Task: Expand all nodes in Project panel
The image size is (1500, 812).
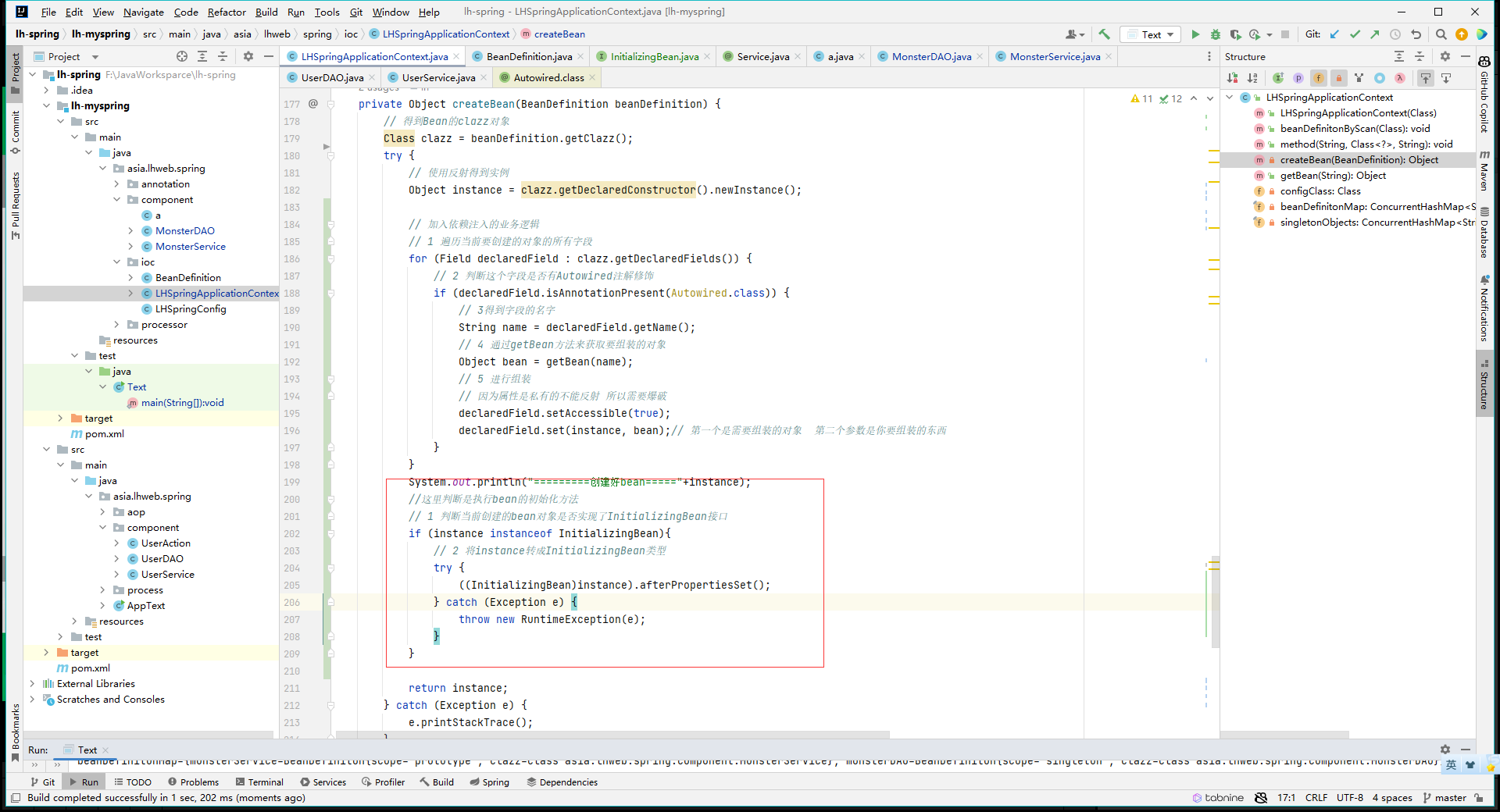Action: pyautogui.click(x=202, y=56)
